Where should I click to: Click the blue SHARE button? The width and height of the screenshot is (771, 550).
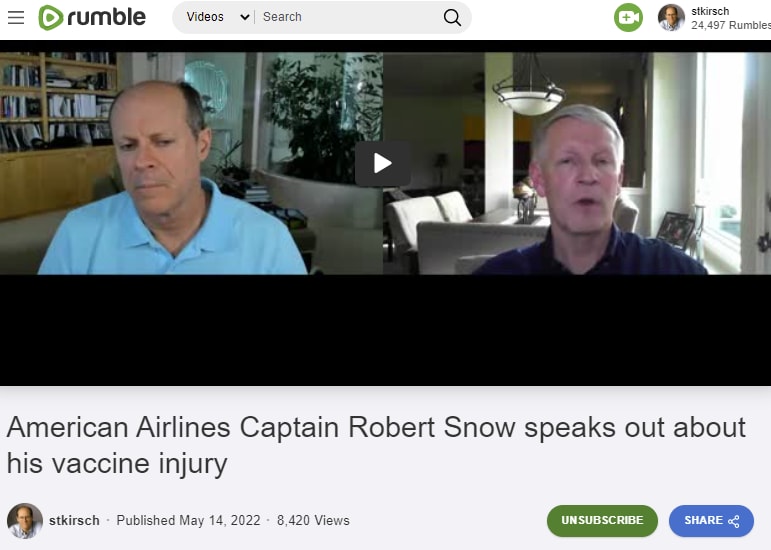(x=711, y=521)
